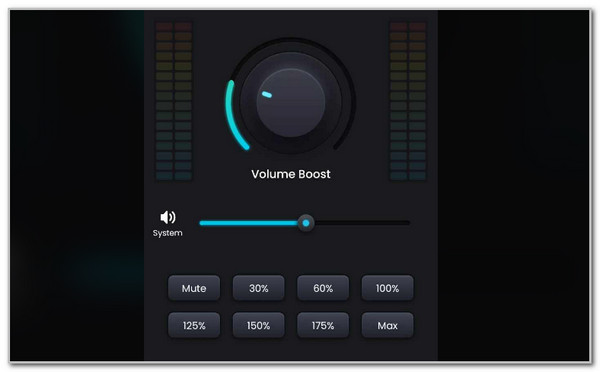This screenshot has height=372, width=600.
Task: Choose the 60% volume preset
Action: [323, 288]
